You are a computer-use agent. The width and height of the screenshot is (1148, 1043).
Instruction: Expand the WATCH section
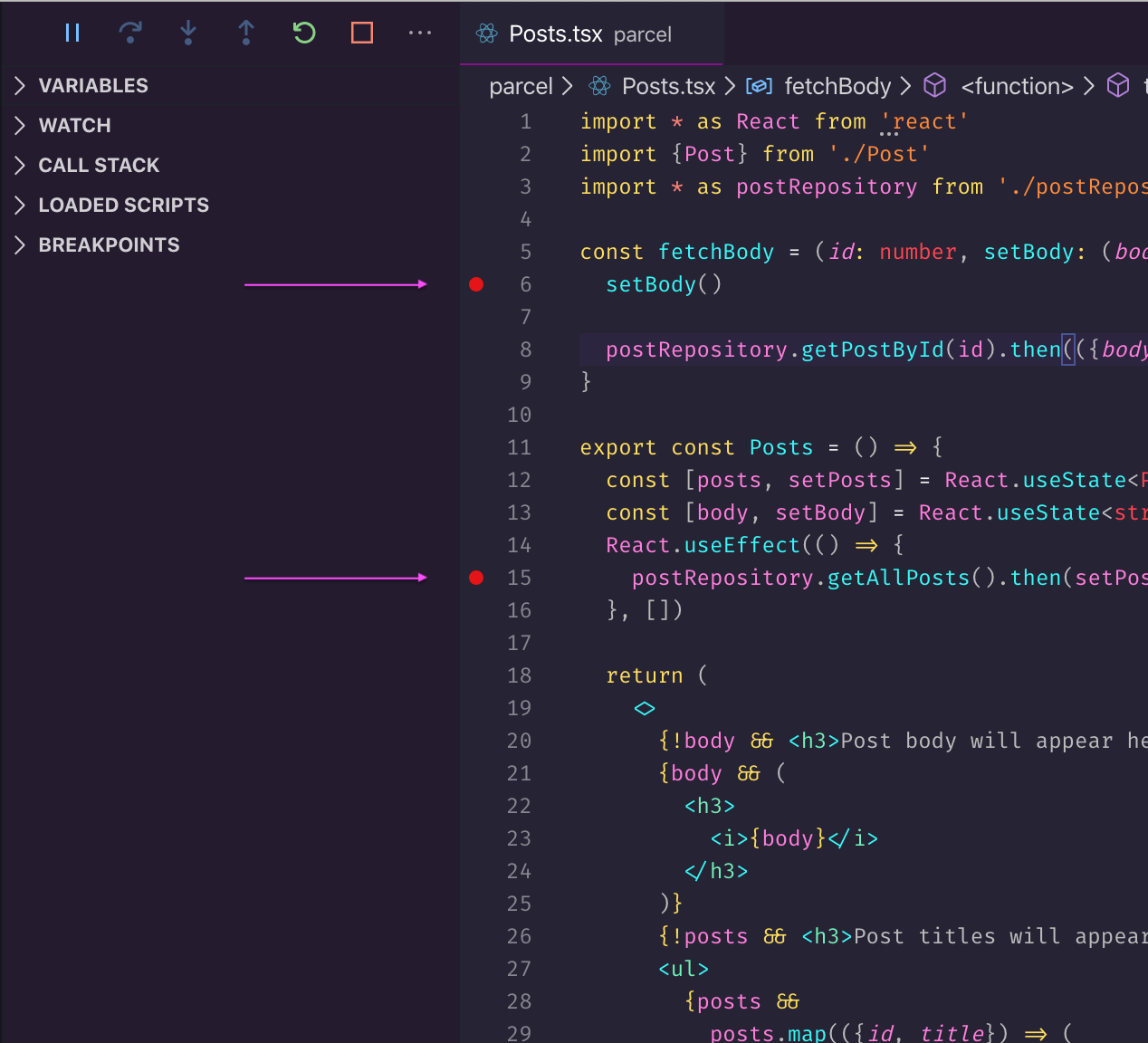[x=74, y=126]
